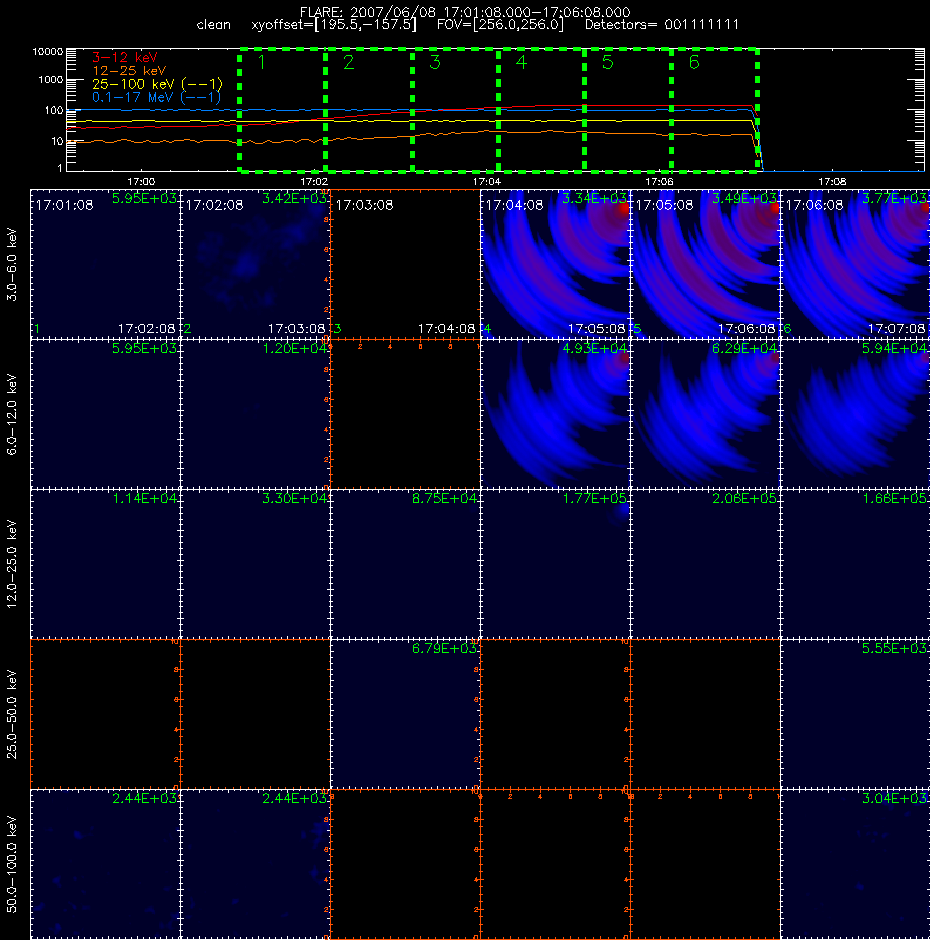The image size is (930, 940).
Task: Click the red 3-12 keV legend entry
Action: pos(125,57)
